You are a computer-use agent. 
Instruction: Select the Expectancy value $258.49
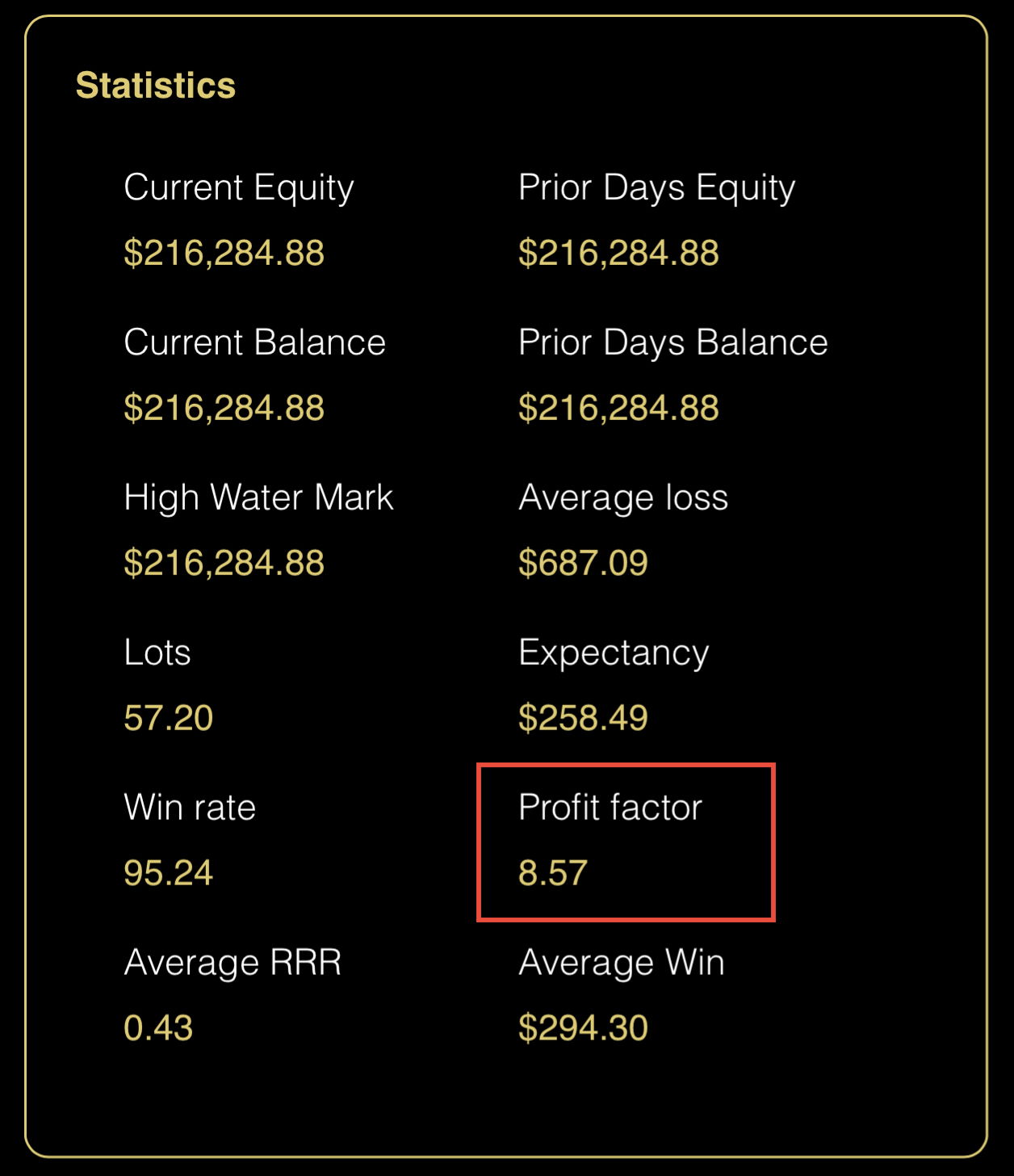[x=583, y=718]
